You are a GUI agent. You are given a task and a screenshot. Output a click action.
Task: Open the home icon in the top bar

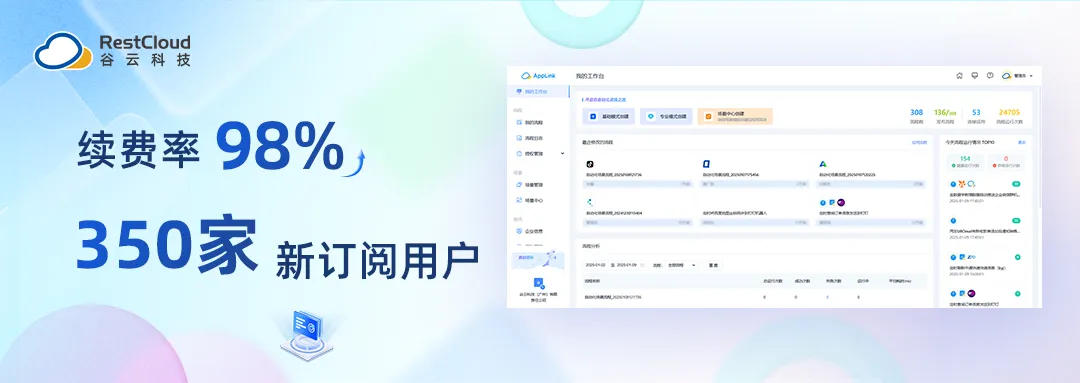[x=959, y=76]
